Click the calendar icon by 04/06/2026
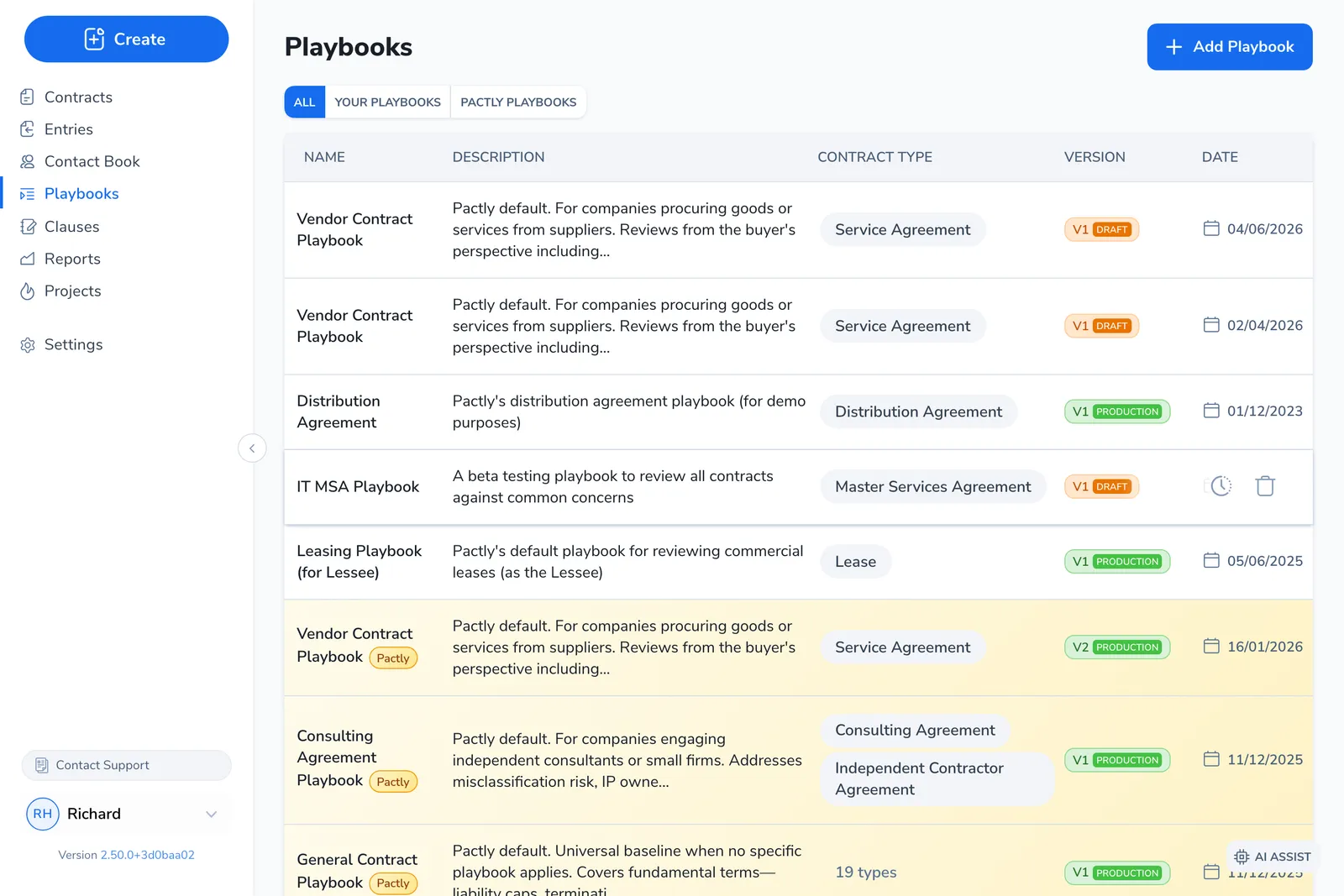Screen dimensions: 1344x896 point(1210,228)
